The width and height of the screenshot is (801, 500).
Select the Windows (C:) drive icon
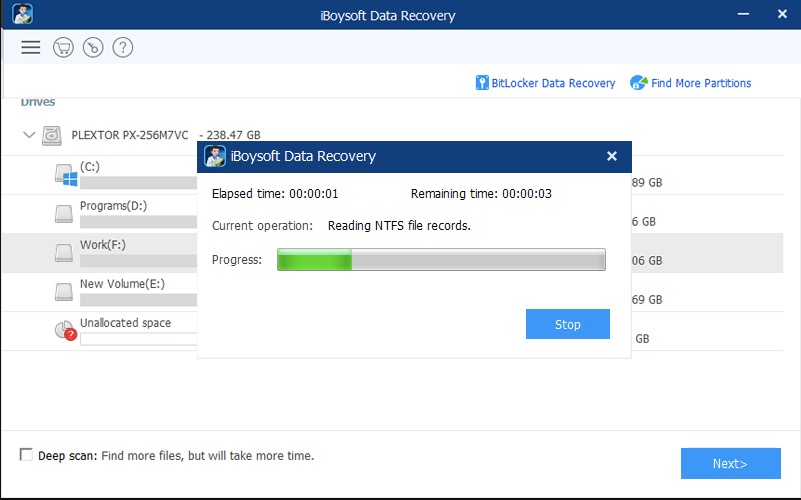pyautogui.click(x=65, y=175)
